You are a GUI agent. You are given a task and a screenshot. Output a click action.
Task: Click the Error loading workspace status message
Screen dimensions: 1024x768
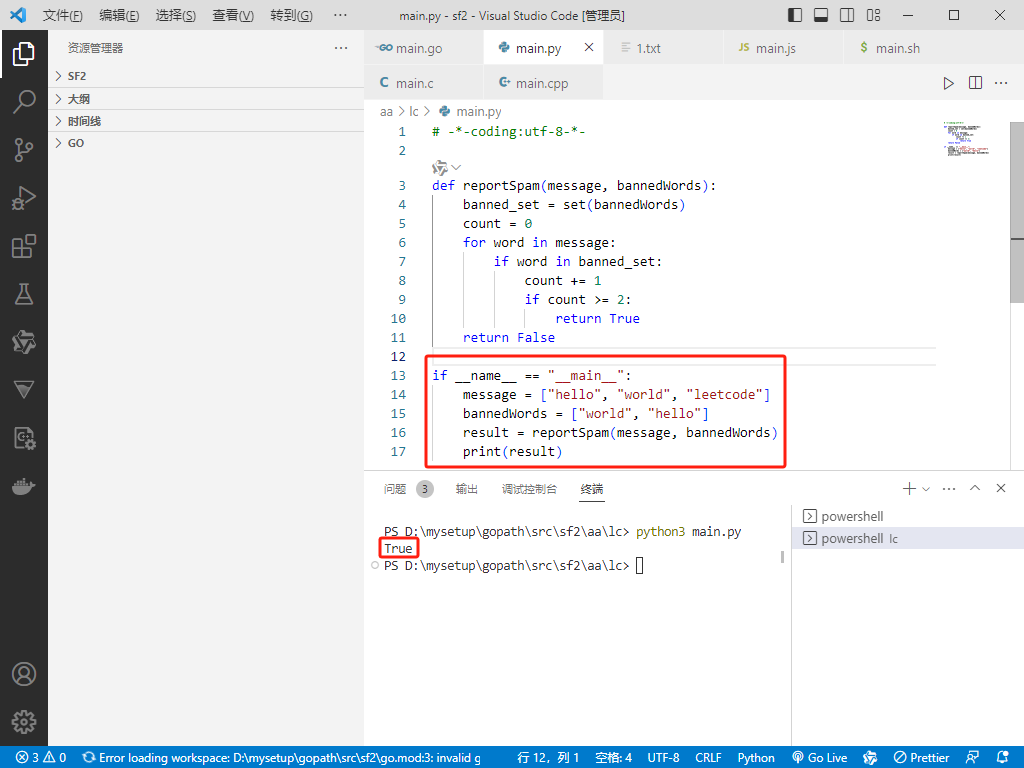pyautogui.click(x=282, y=758)
